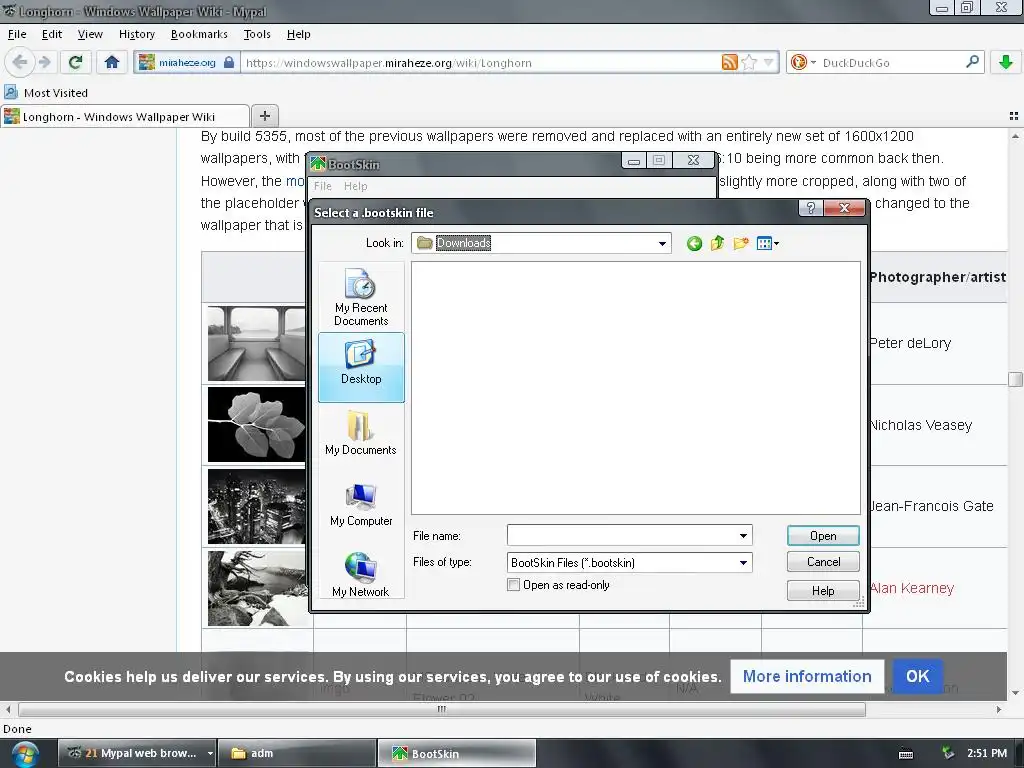Screen dimensions: 1024x768
Task: Open a new tab with plus button
Action: (x=264, y=116)
